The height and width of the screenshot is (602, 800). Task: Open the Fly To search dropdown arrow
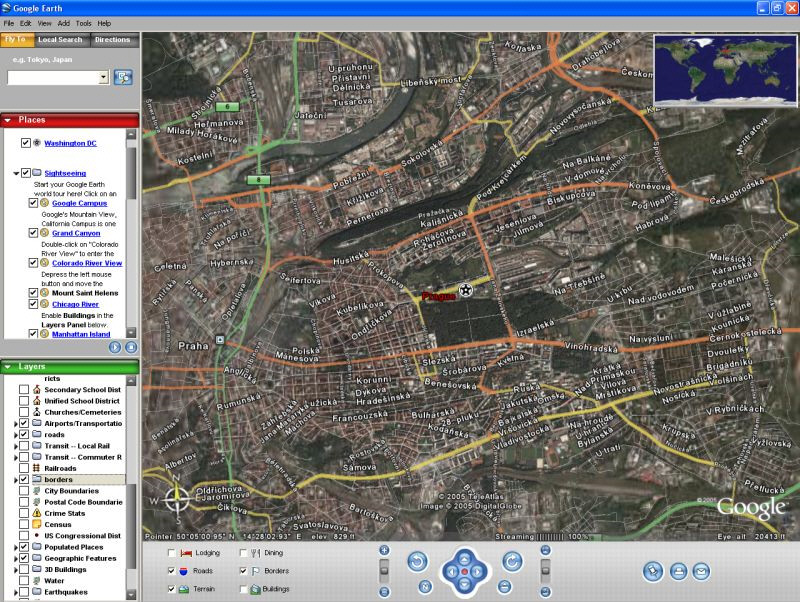pos(104,78)
